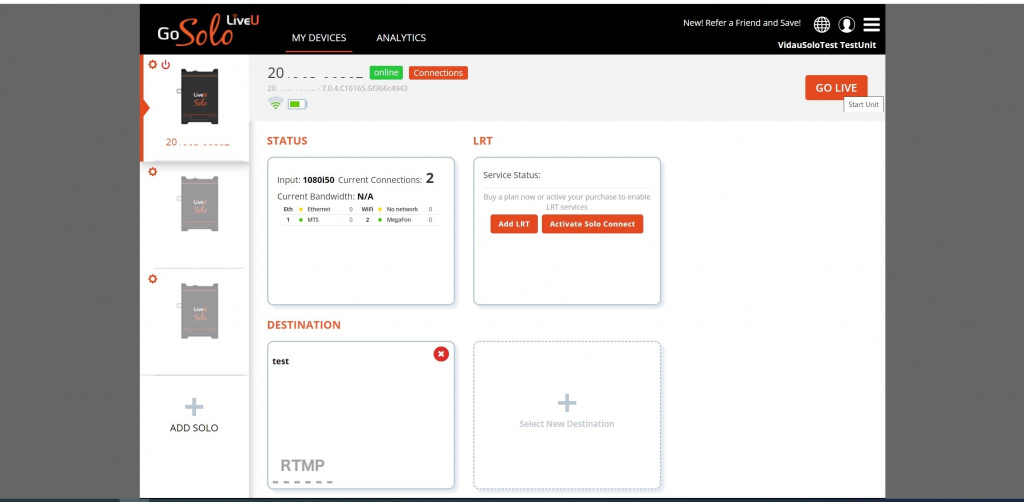The image size is (1024, 502).
Task: Open the language globe icon
Action: pyautogui.click(x=822, y=25)
